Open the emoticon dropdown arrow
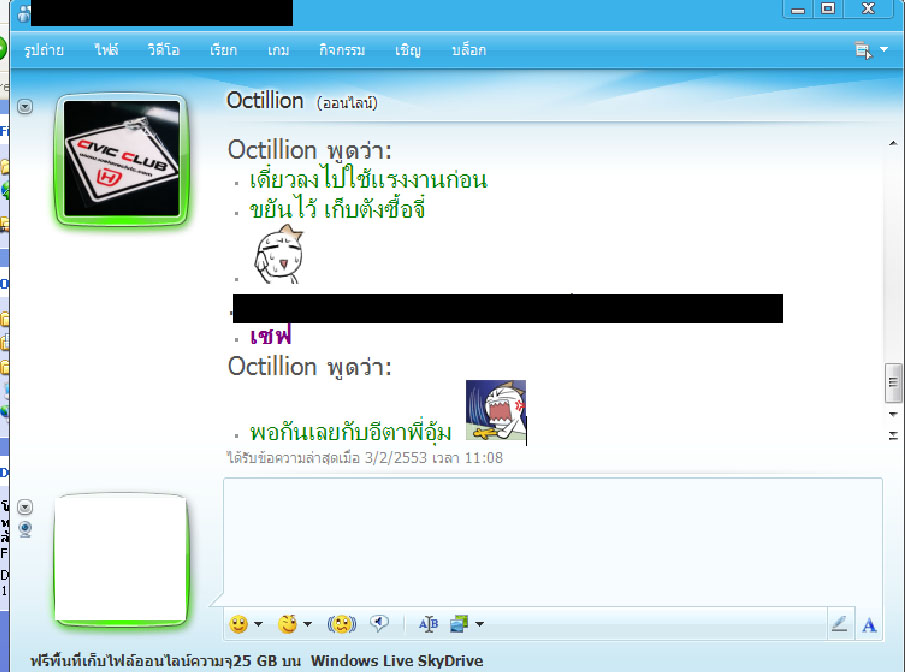Viewport: 905px width, 672px height. [258, 625]
